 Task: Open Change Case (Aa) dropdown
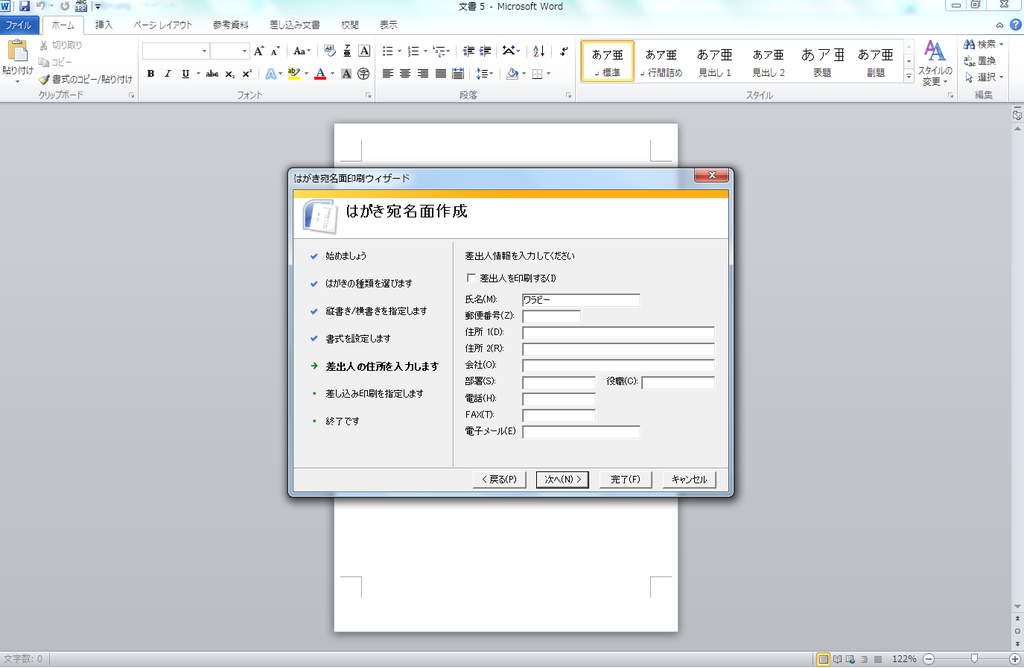(302, 51)
